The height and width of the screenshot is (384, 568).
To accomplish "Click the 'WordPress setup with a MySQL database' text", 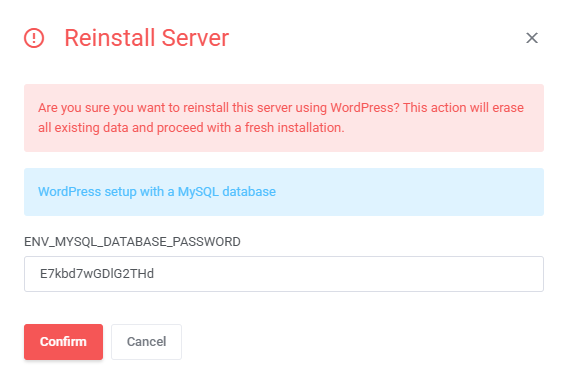I will click(157, 192).
